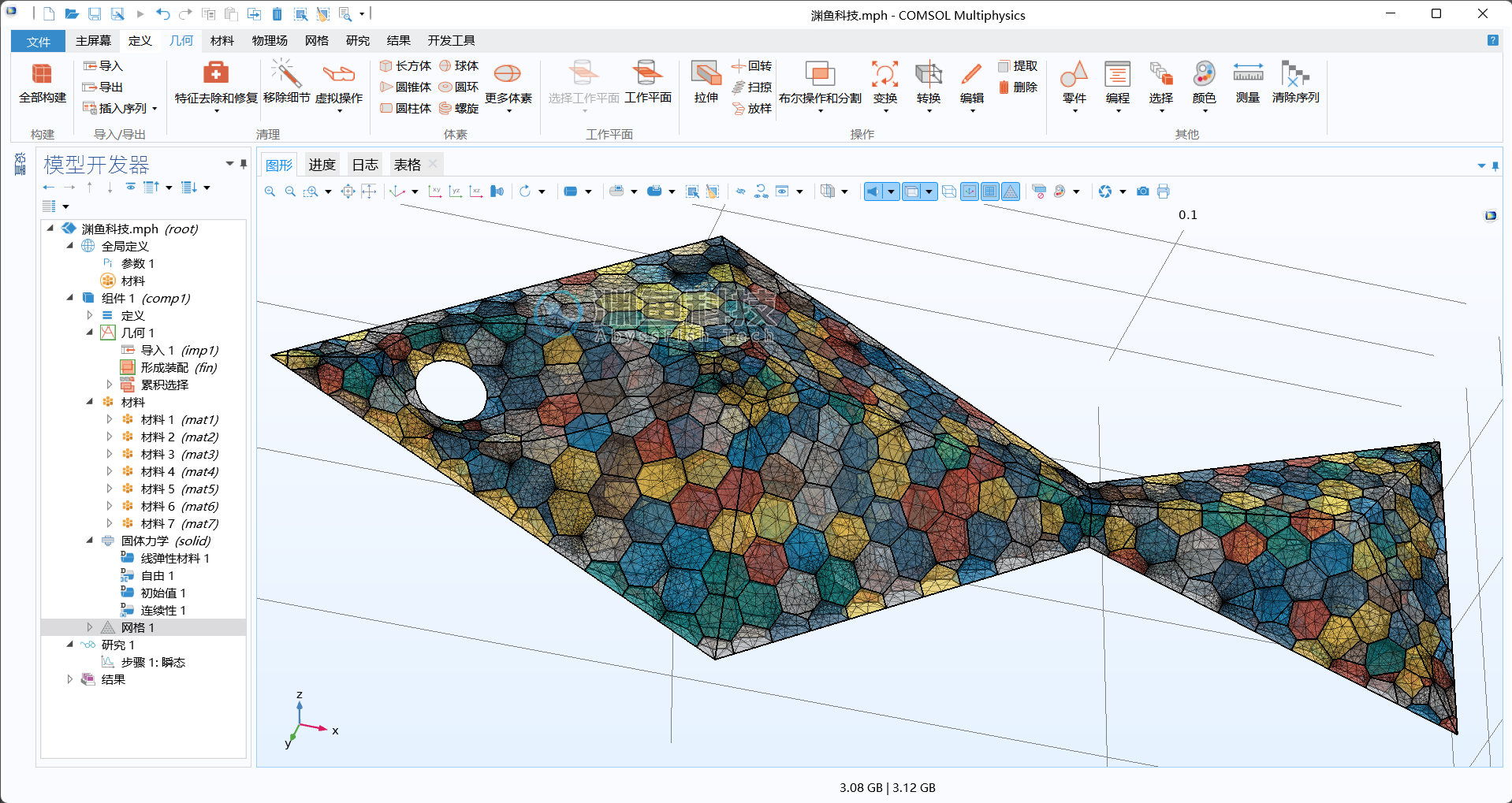The width and height of the screenshot is (1512, 803).
Task: Open the vertical 设置 side tab
Action: click(x=20, y=164)
